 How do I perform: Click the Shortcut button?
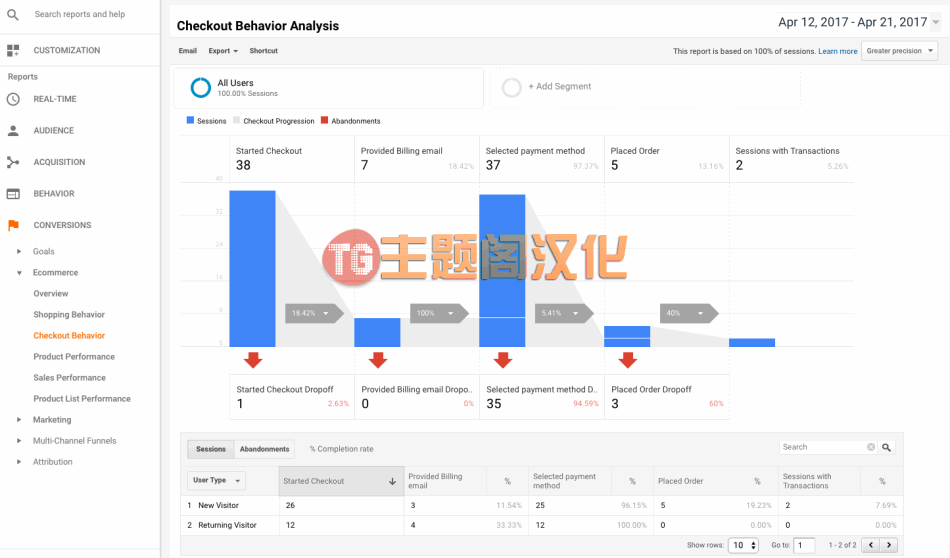(x=264, y=51)
